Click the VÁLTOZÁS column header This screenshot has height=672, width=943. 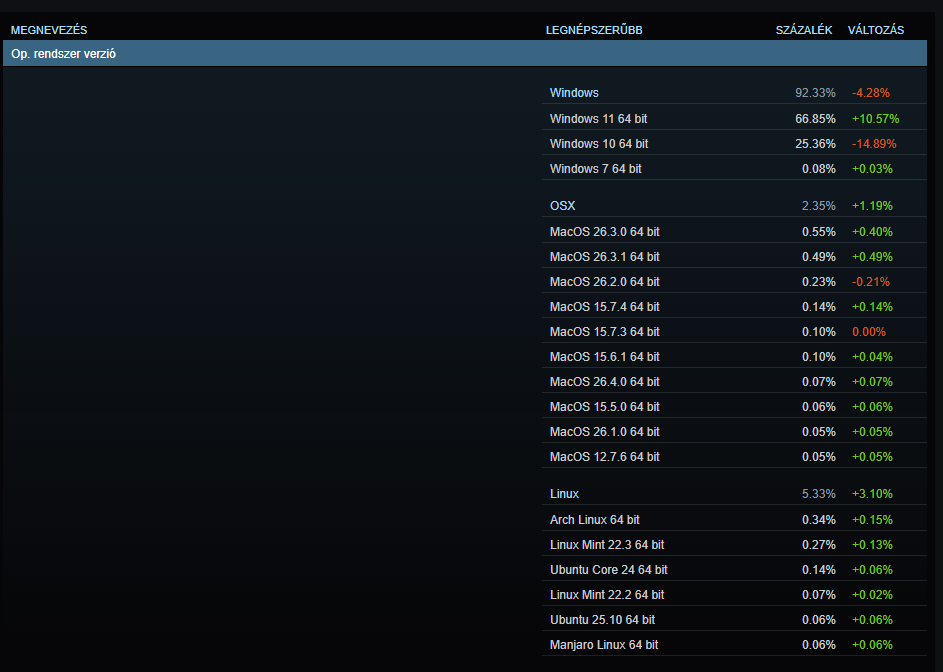(875, 30)
